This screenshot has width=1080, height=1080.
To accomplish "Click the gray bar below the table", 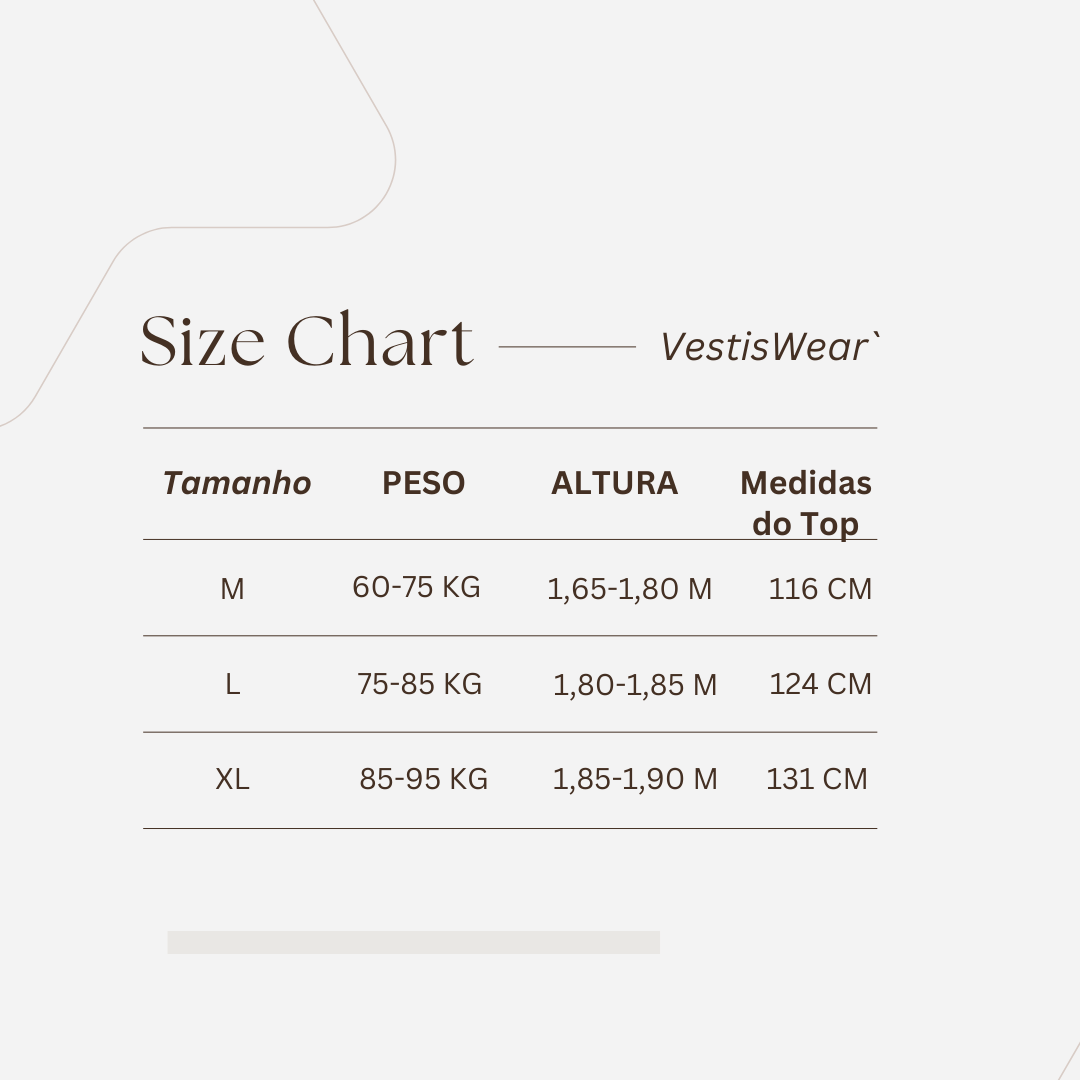I will 413,942.
